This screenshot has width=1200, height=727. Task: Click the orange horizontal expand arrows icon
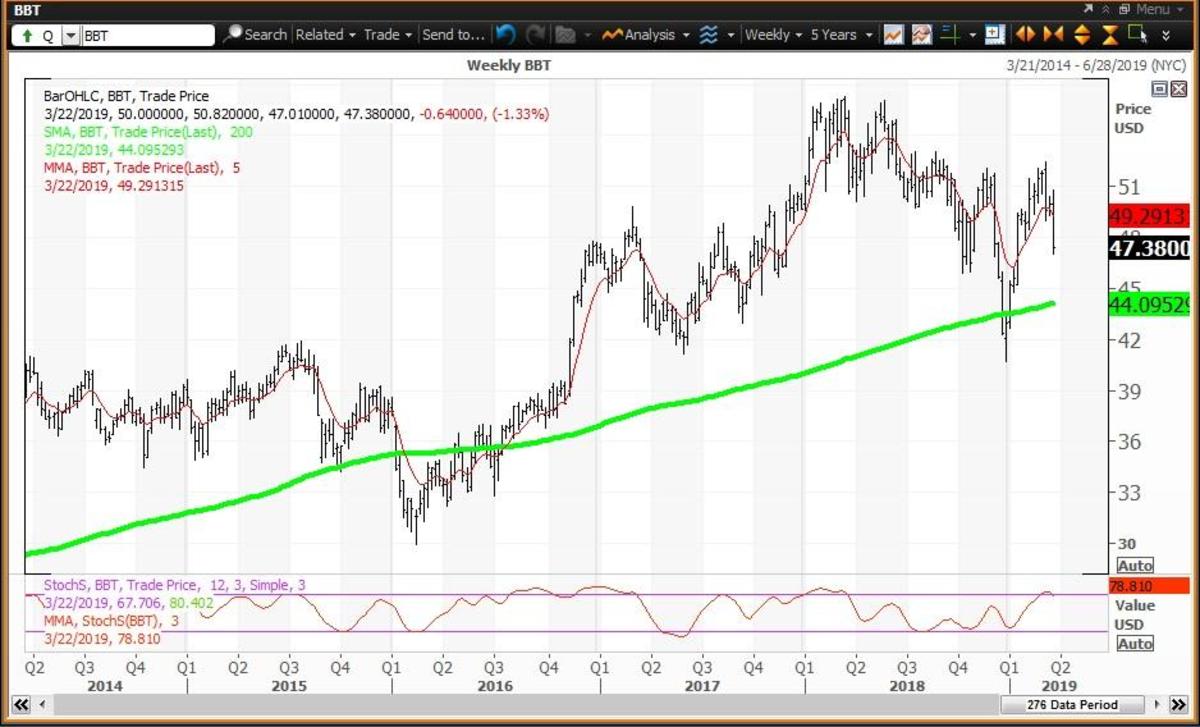[1025, 35]
